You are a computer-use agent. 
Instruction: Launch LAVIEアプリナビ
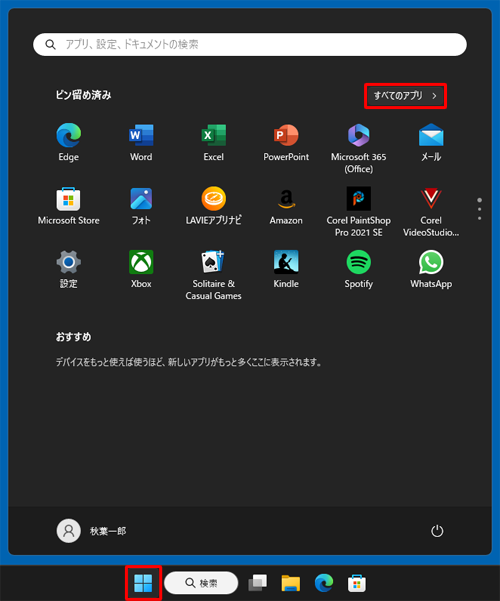214,206
